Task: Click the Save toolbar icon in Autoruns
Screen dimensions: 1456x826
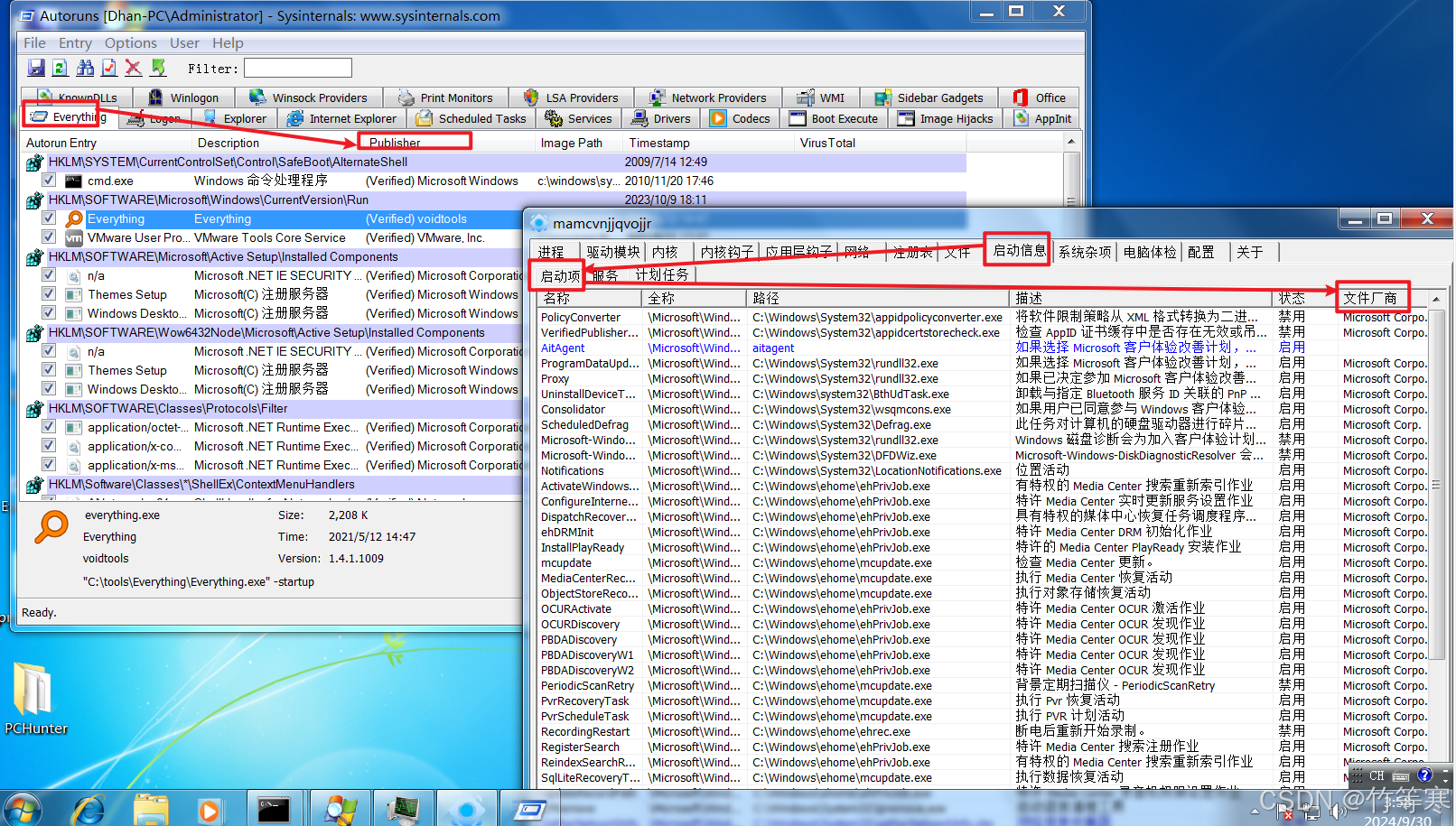Action: pyautogui.click(x=36, y=68)
